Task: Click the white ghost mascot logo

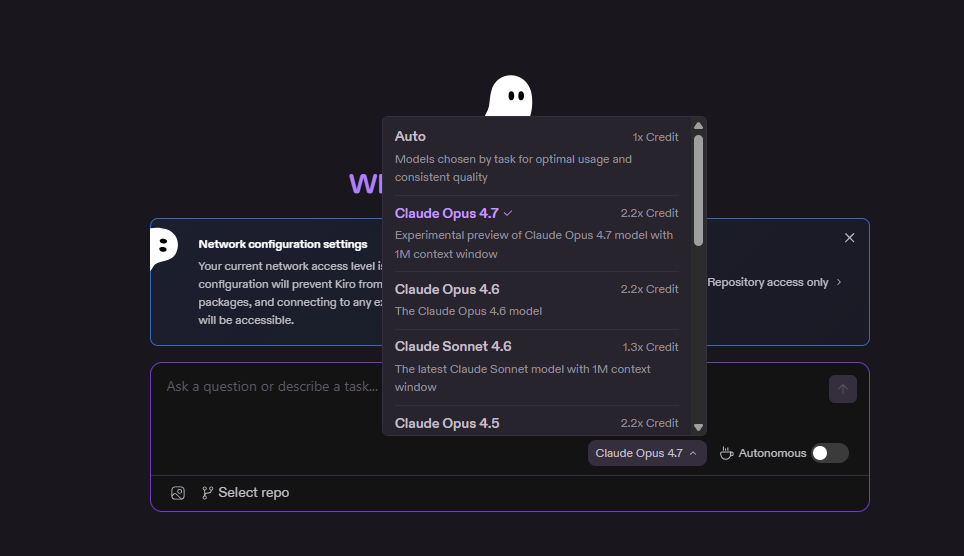Action: click(510, 96)
